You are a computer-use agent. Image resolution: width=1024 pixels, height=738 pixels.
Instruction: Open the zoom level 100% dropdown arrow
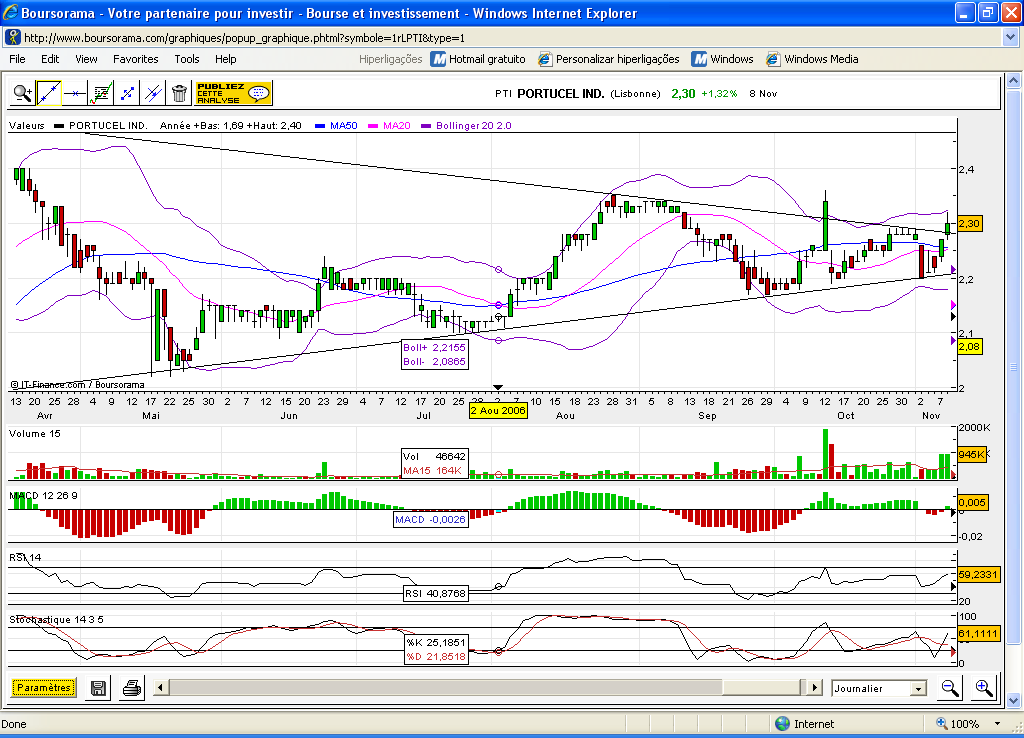[997, 724]
